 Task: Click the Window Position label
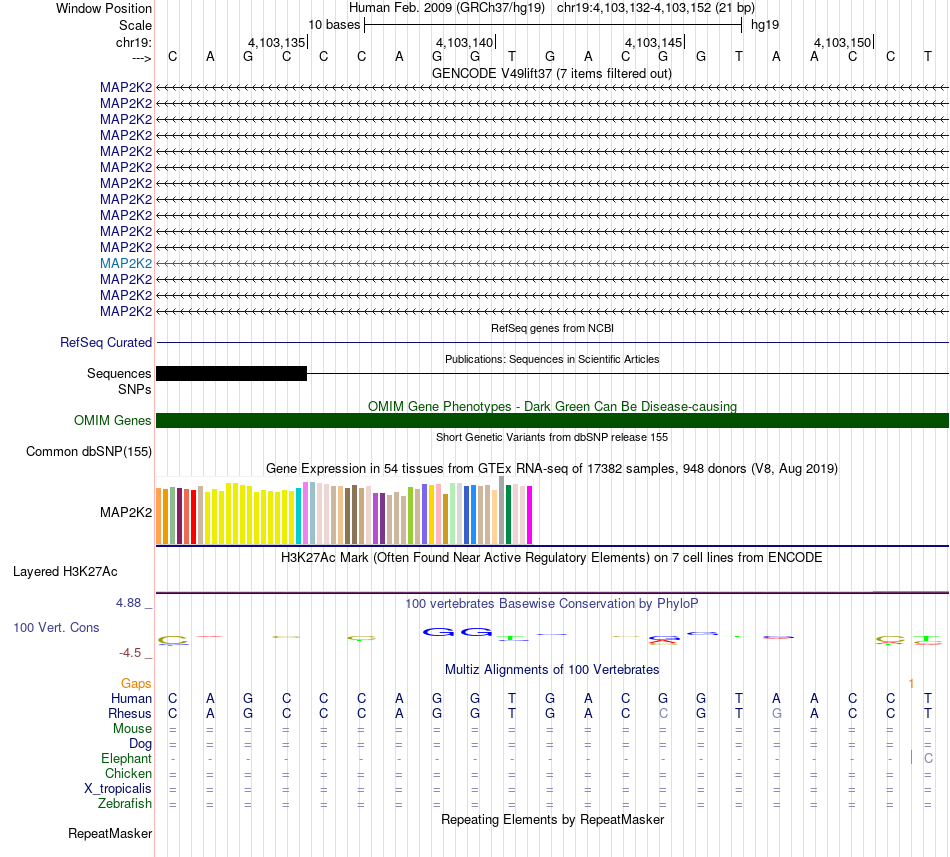click(104, 8)
